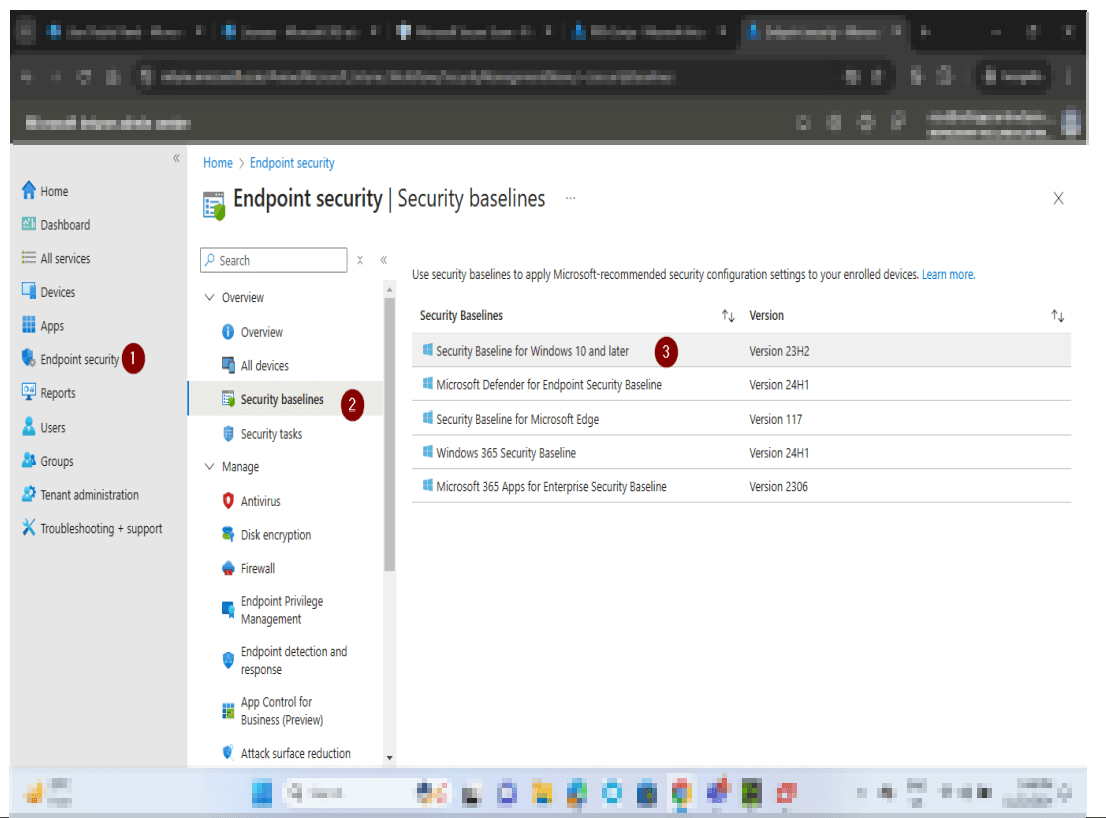This screenshot has height=818, width=1106.
Task: Switch to the first browser tab
Action: click(x=124, y=31)
